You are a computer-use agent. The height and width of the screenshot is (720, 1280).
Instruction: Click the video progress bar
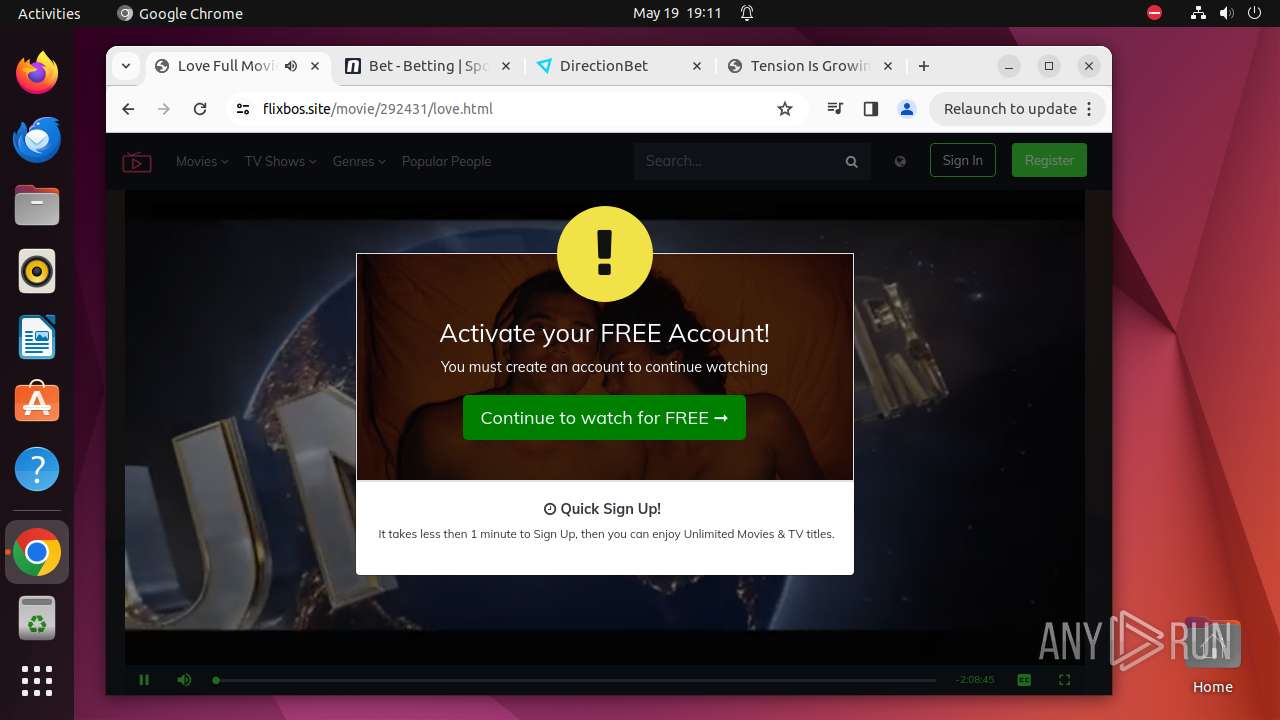click(575, 680)
